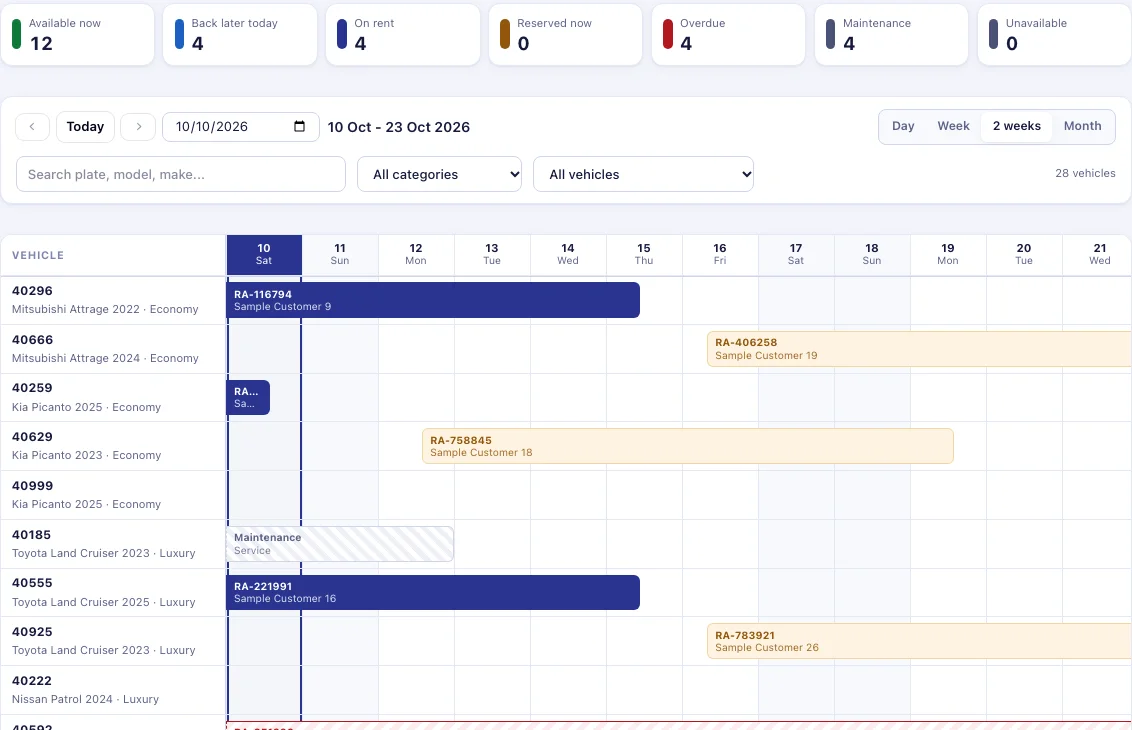This screenshot has height=730, width=1132.
Task: Open booking RA-116794 for Sample Customer 9
Action: tap(433, 300)
